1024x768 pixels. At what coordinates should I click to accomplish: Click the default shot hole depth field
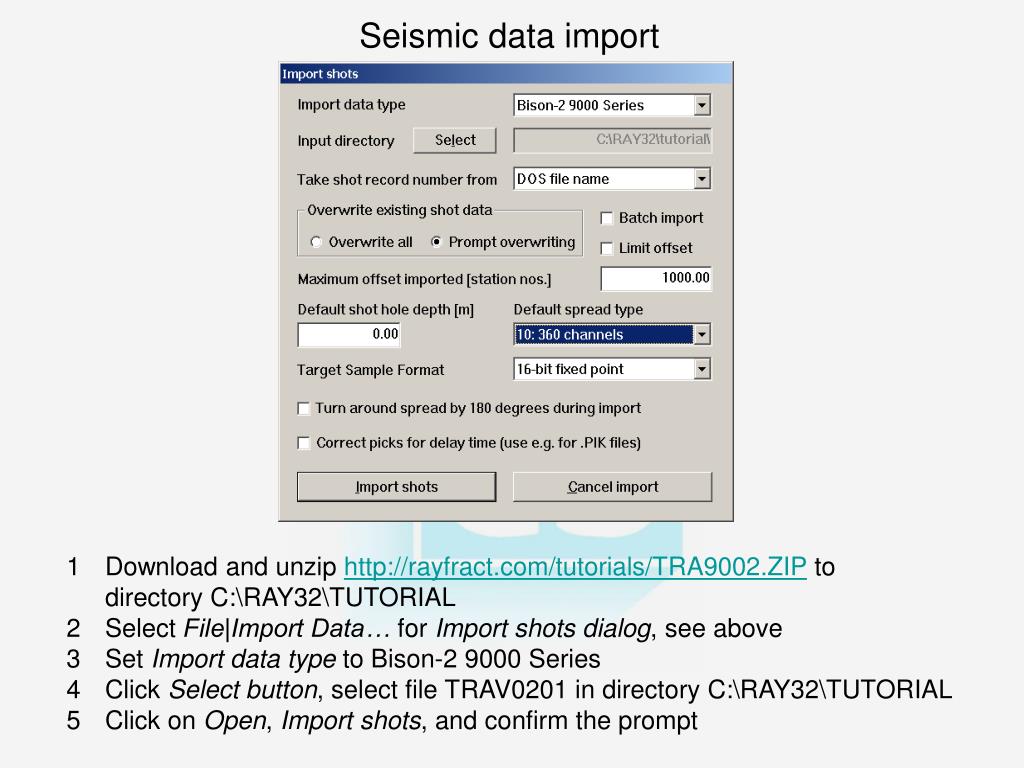349,334
